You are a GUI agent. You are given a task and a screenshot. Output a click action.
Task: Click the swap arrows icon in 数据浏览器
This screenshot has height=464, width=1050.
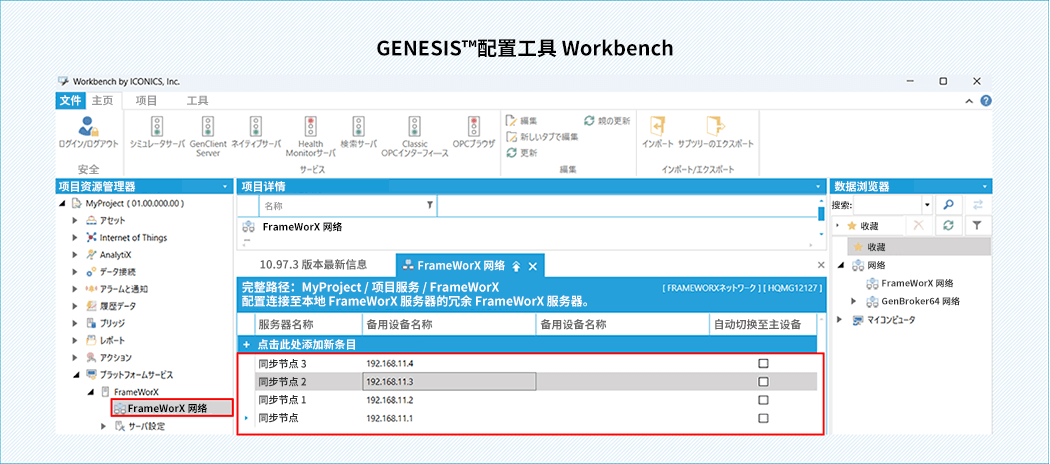pyautogui.click(x=977, y=205)
